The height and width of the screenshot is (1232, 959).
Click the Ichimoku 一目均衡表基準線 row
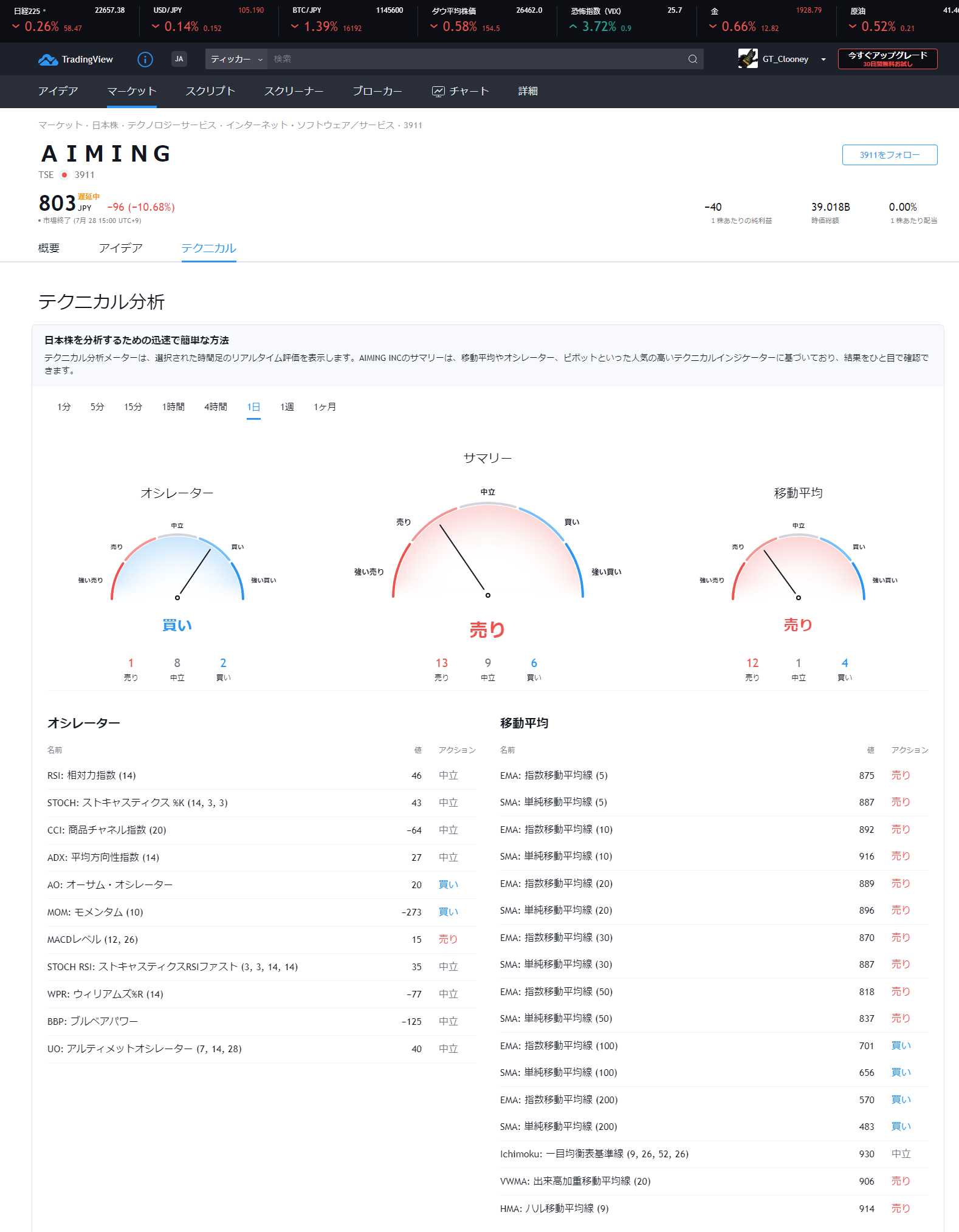tap(714, 1154)
